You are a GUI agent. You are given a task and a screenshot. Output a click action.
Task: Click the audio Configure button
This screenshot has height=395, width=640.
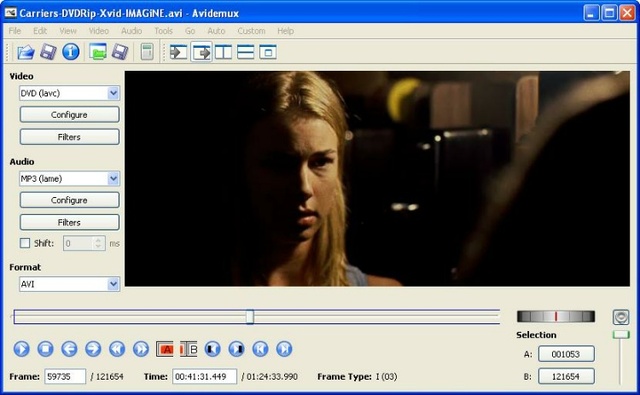69,200
